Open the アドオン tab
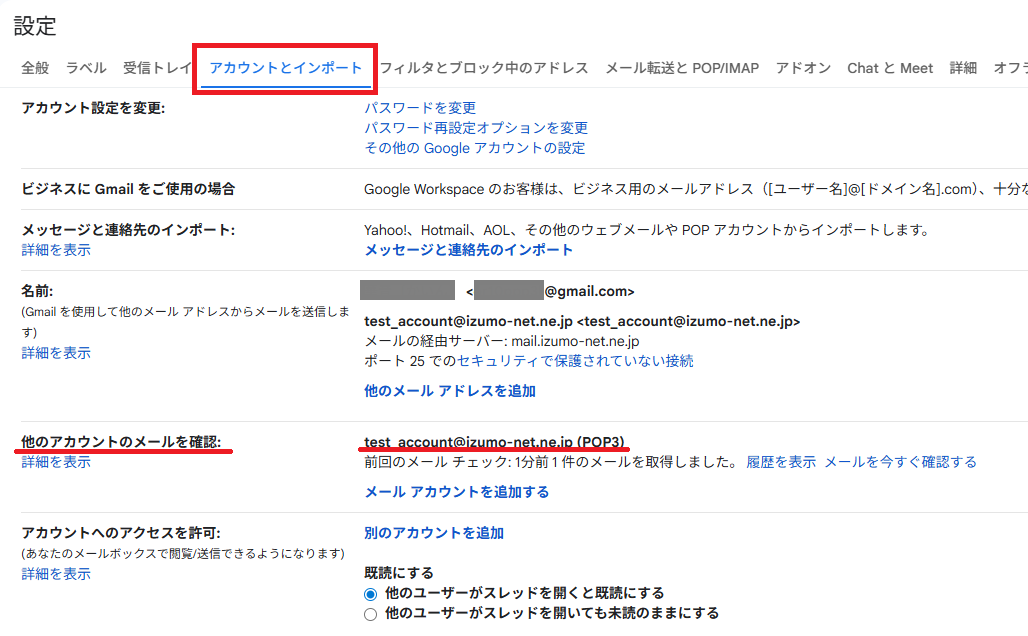Screen dimensions: 1028x636 coord(803,68)
